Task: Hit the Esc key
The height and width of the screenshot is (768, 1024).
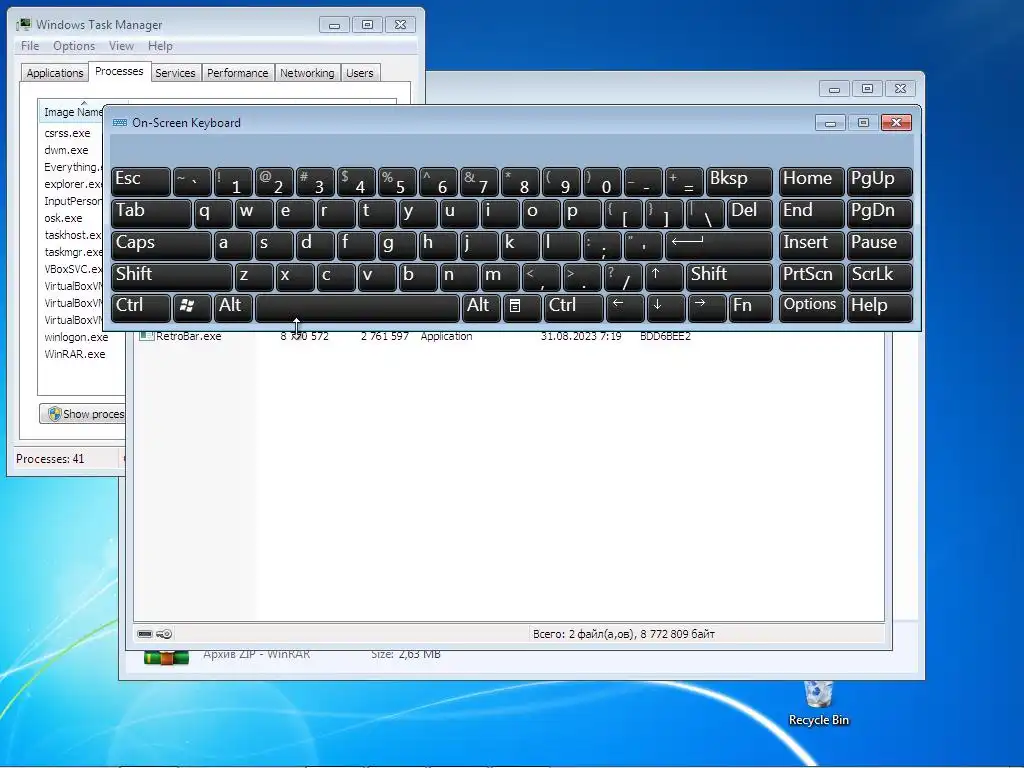Action: click(140, 182)
